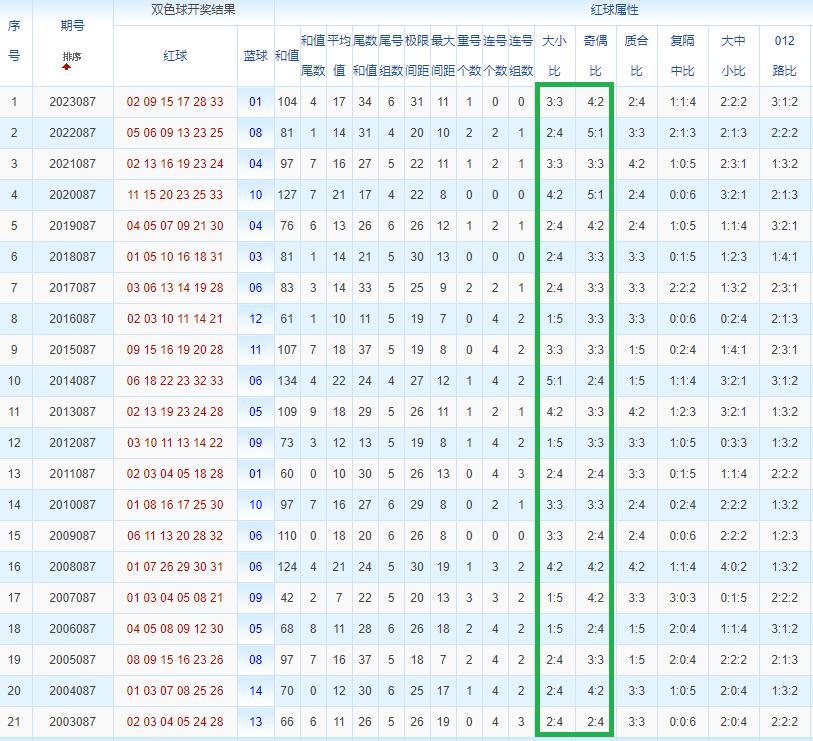Click blue ball 01 in row 2023087
The image size is (813, 741).
256,102
